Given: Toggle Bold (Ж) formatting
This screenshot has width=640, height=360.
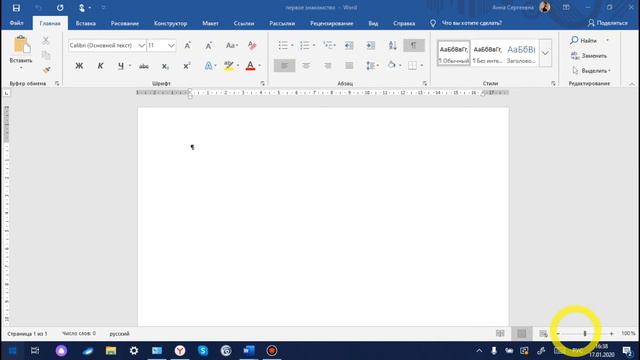Looking at the screenshot, I should coord(79,66).
